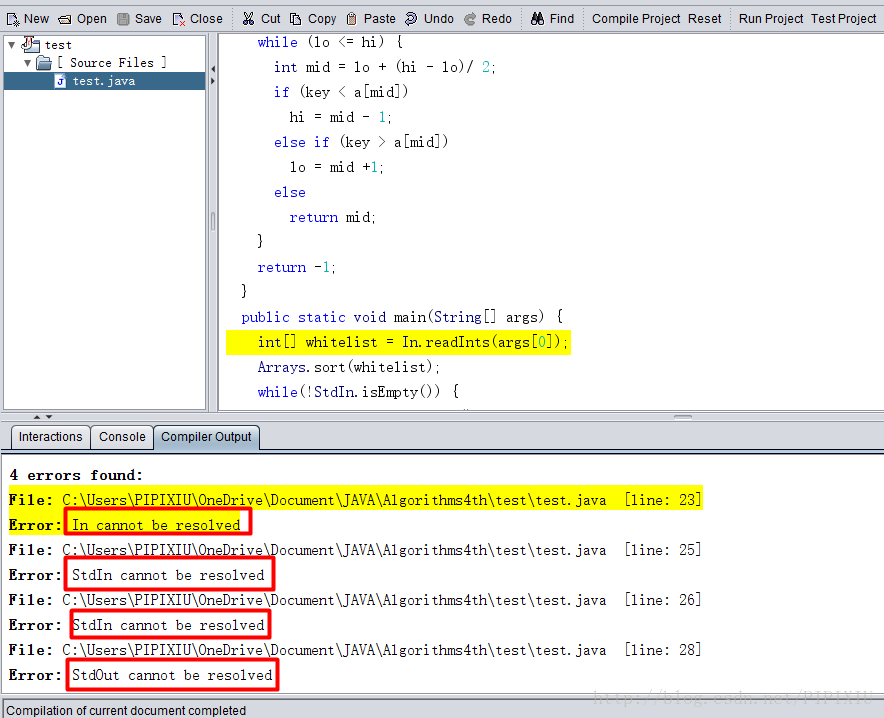Select '4 errors found:' header text
Viewport: 884px width, 718px height.
[x=76, y=475]
